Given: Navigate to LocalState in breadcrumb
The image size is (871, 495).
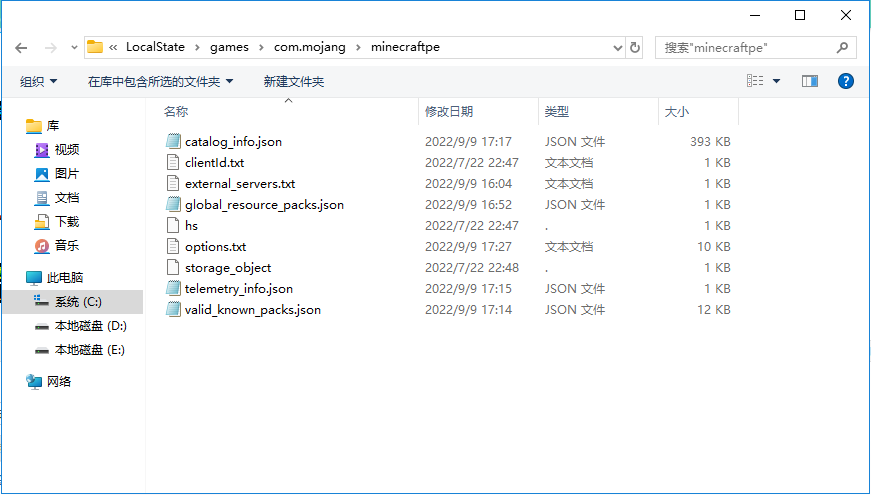Looking at the screenshot, I should pos(156,47).
